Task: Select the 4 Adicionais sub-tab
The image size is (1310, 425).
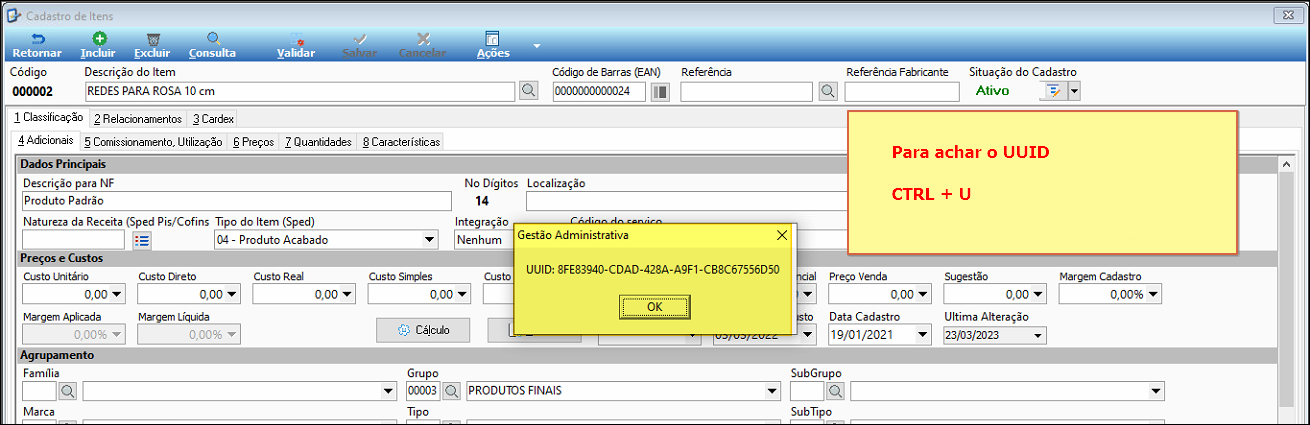Action: 45,141
